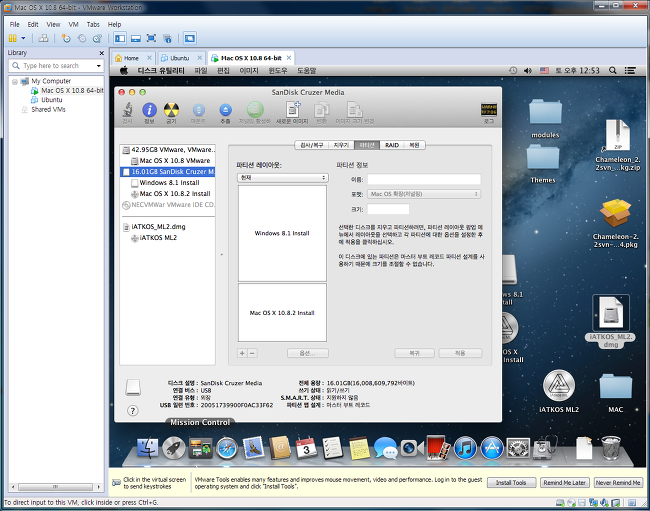Click the volume icon in Mac menu bar

528,70
